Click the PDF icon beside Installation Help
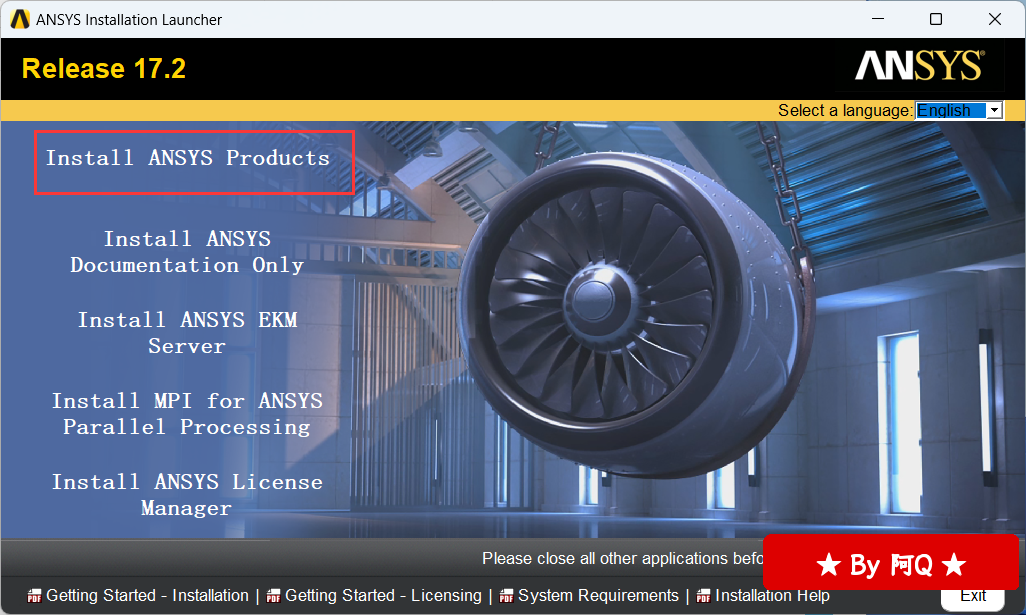Screen dimensions: 1026x615 (704, 597)
